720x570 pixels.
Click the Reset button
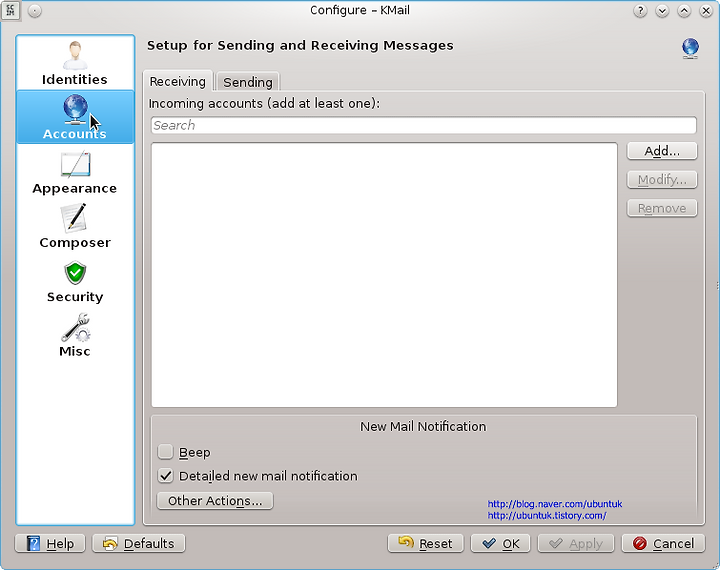(x=426, y=543)
